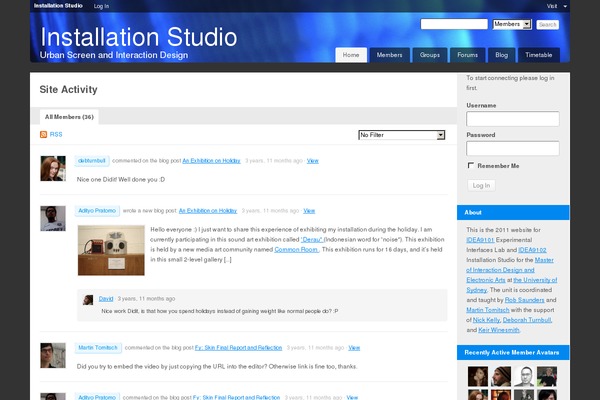The height and width of the screenshot is (400, 600).
Task: Open Nick Kelly link in About
Action: 486,320
